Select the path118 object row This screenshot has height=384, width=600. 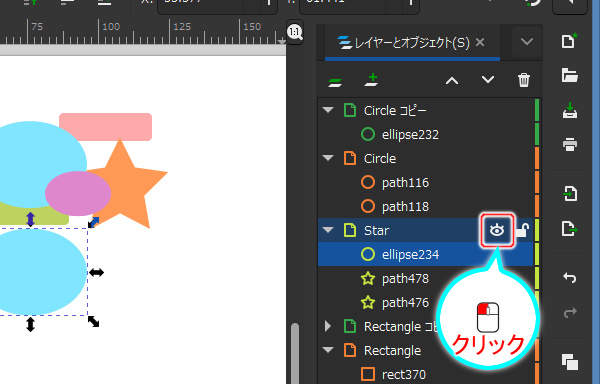[x=426, y=207]
